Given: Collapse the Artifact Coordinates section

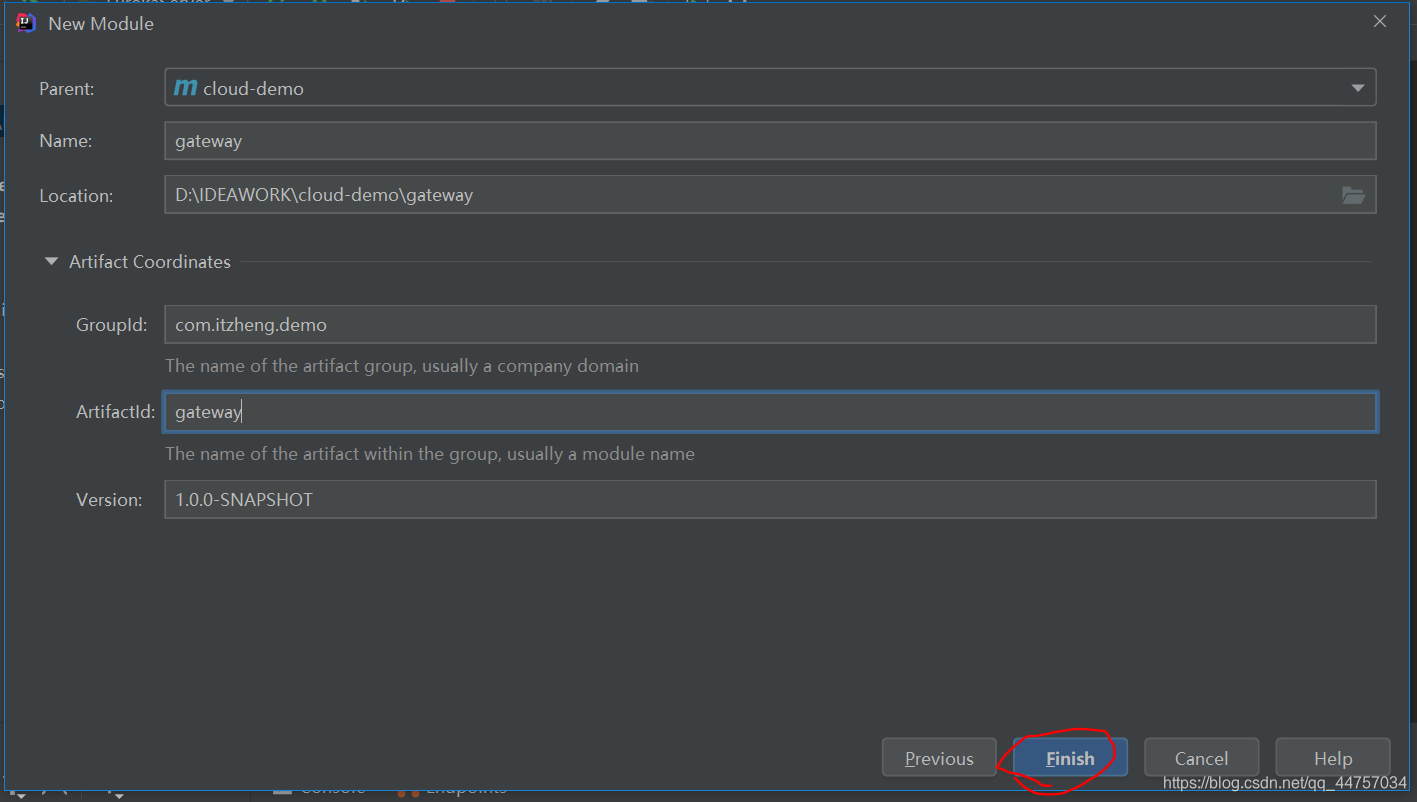Looking at the screenshot, I should [x=51, y=262].
